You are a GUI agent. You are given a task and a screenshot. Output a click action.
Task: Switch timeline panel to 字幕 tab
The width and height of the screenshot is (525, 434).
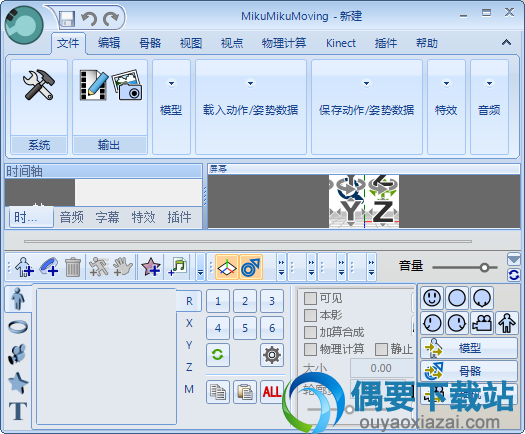click(x=107, y=217)
